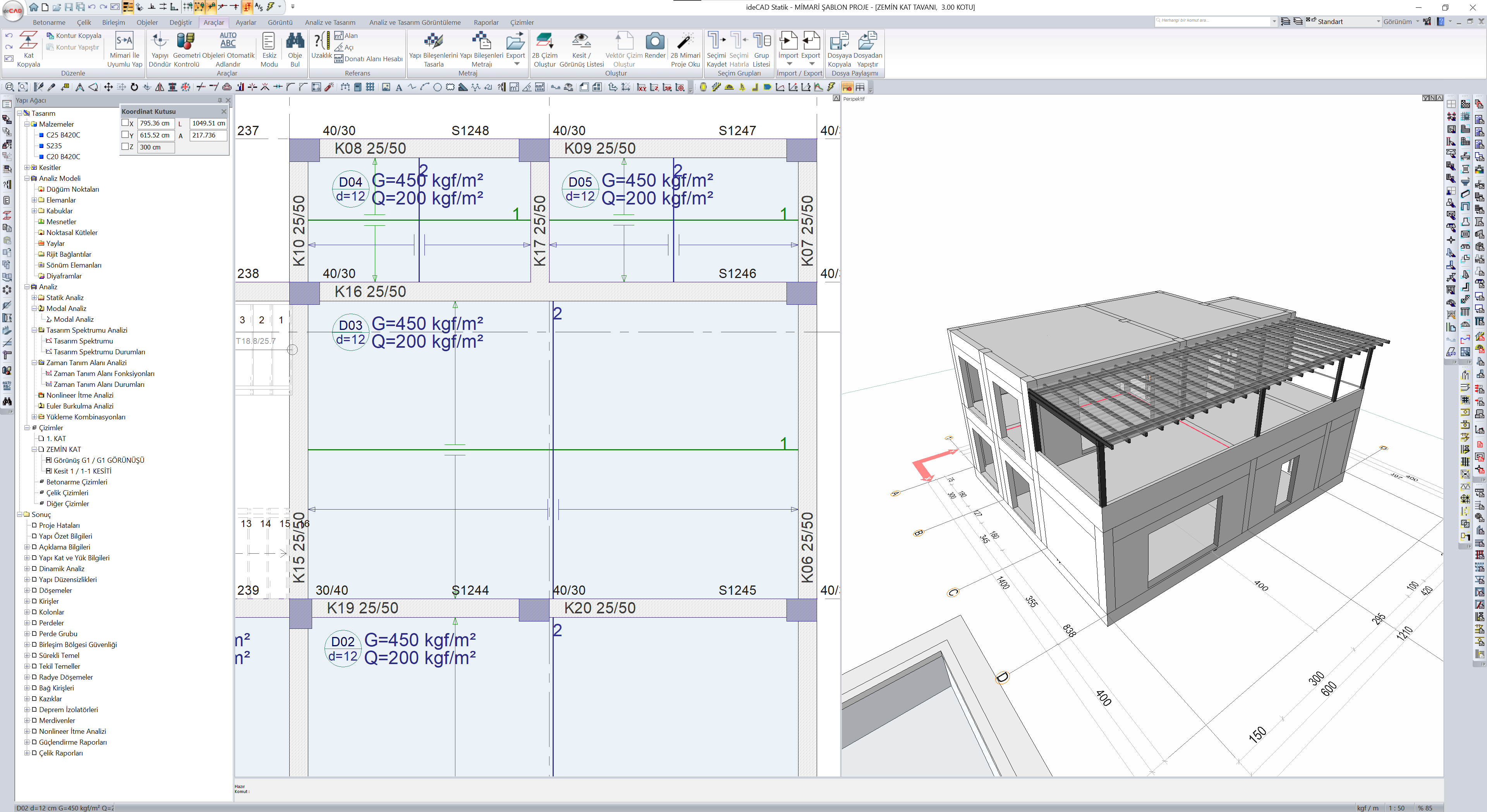Open 2B Çizim Oluştur tool
Image resolution: width=1487 pixels, height=812 pixels.
tap(544, 41)
